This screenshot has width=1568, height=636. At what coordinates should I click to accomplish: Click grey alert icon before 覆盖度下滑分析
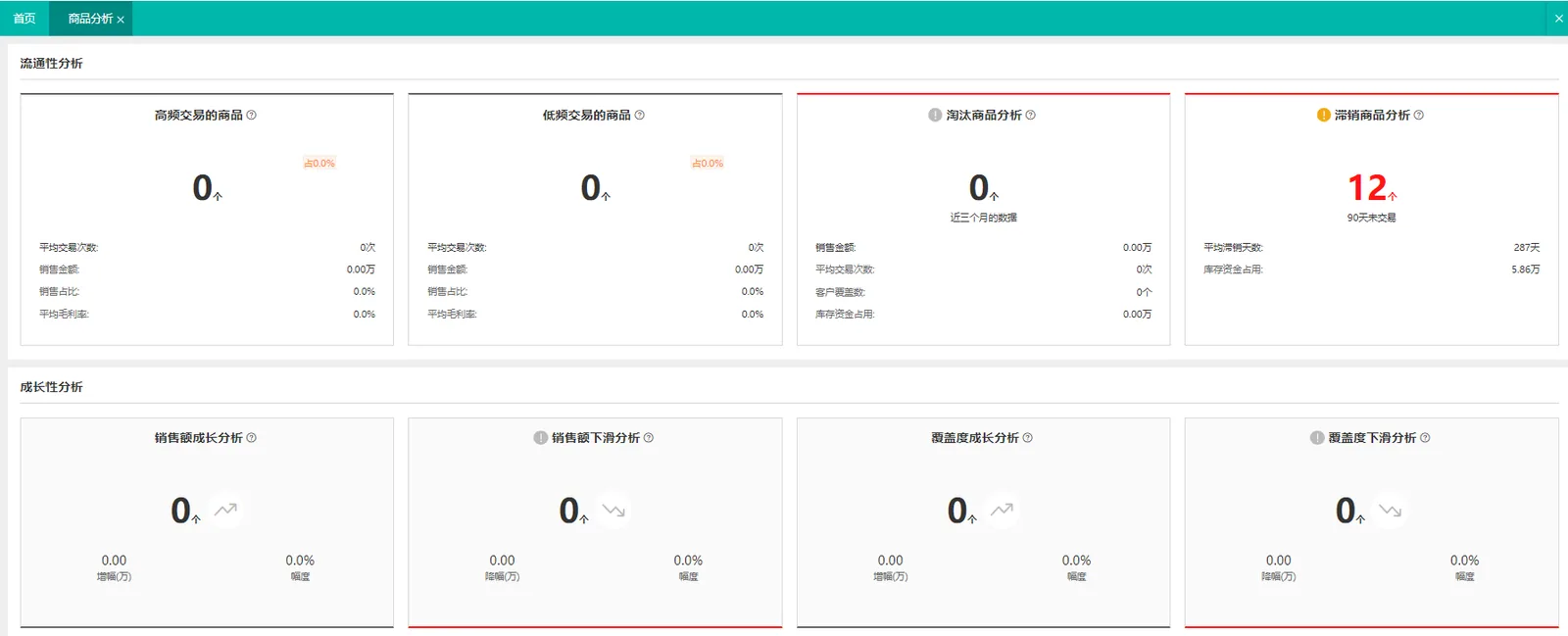[x=1317, y=438]
